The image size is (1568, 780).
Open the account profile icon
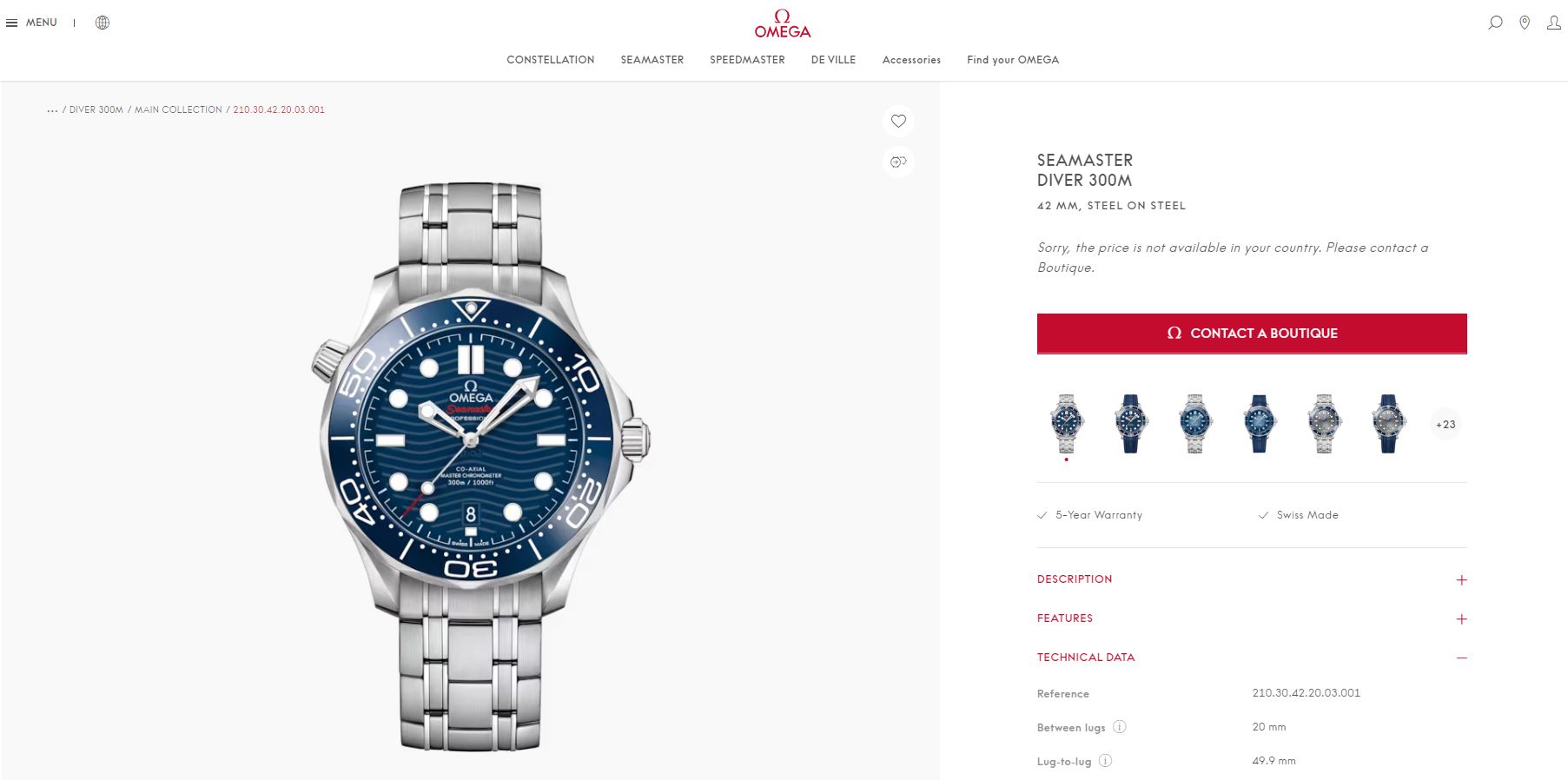click(x=1554, y=23)
